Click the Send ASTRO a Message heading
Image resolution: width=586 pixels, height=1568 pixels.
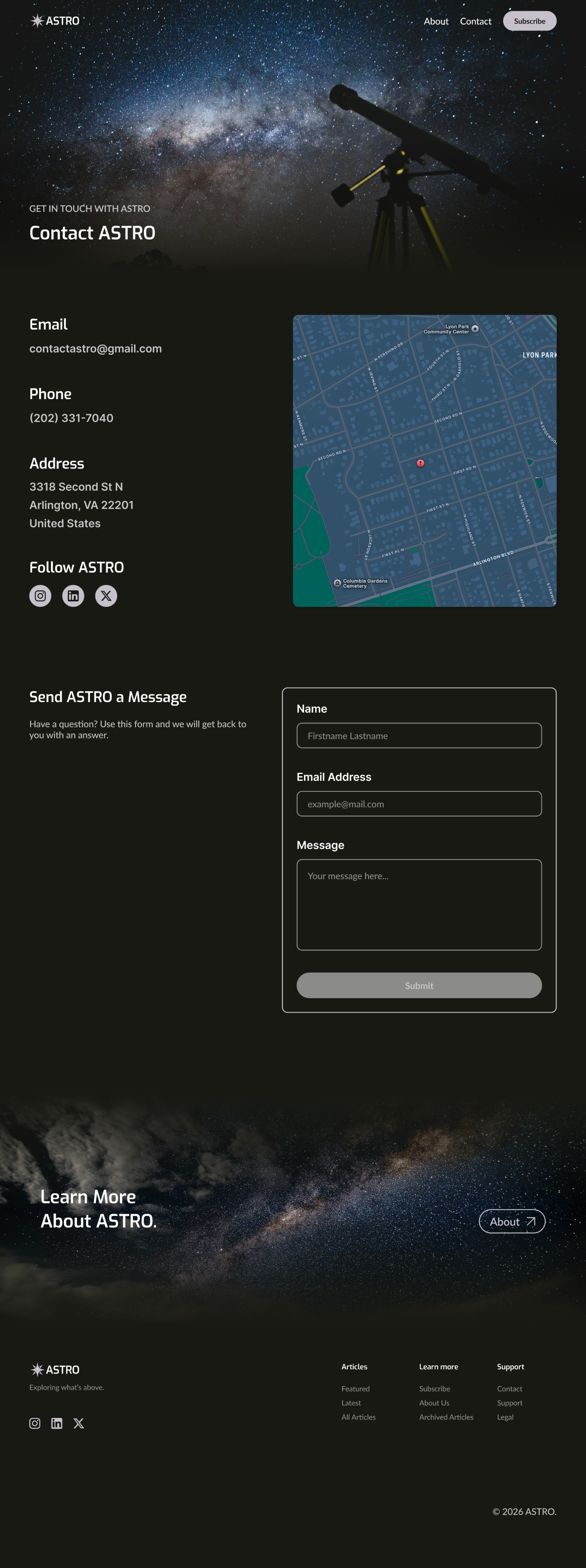(108, 697)
